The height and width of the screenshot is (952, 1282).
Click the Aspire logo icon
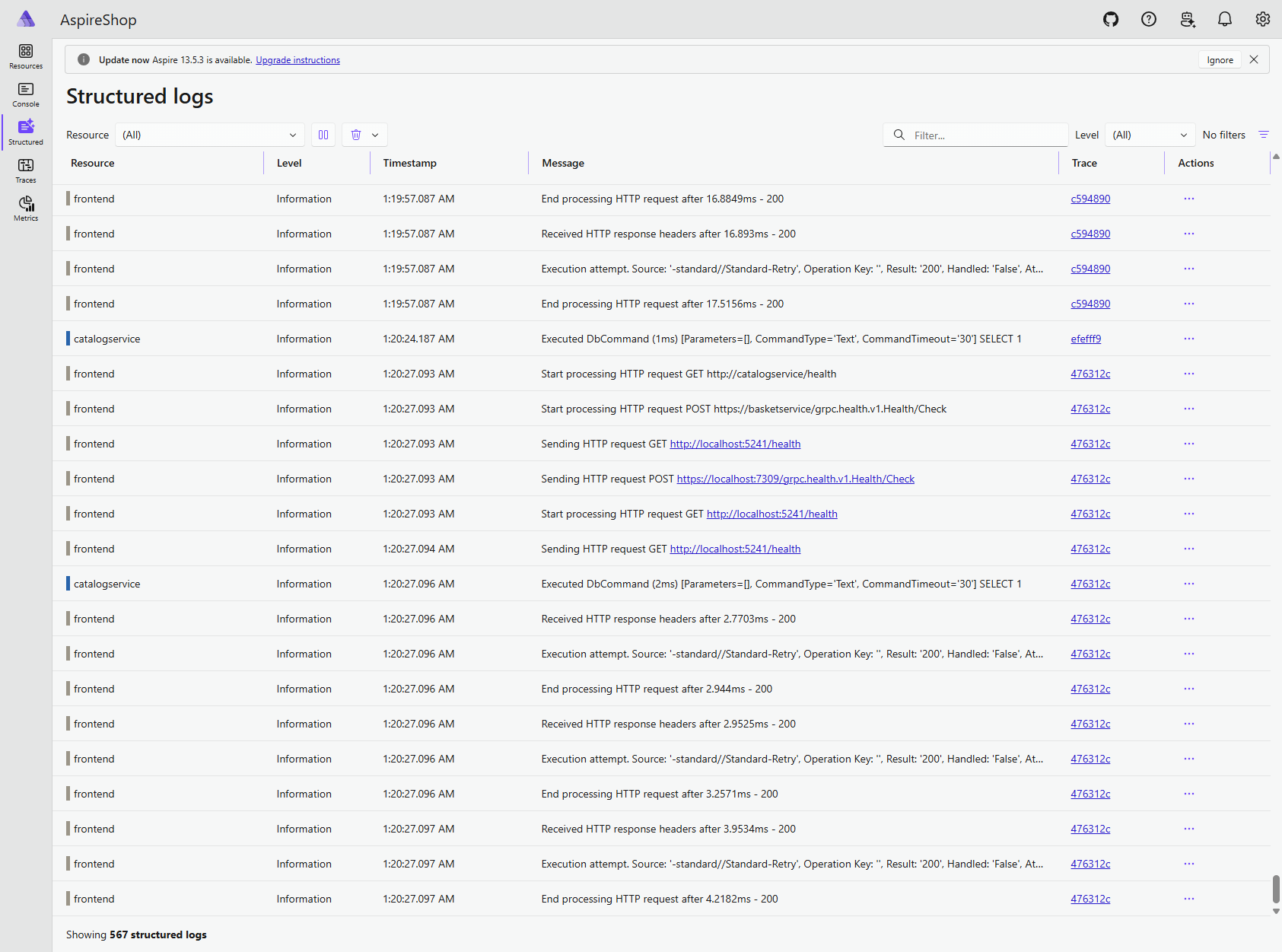coord(26,19)
